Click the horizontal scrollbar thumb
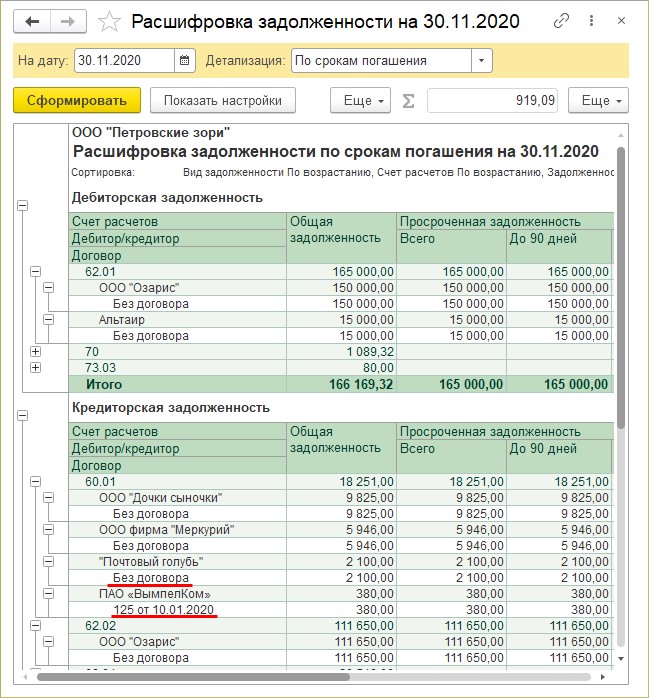 pos(193,677)
